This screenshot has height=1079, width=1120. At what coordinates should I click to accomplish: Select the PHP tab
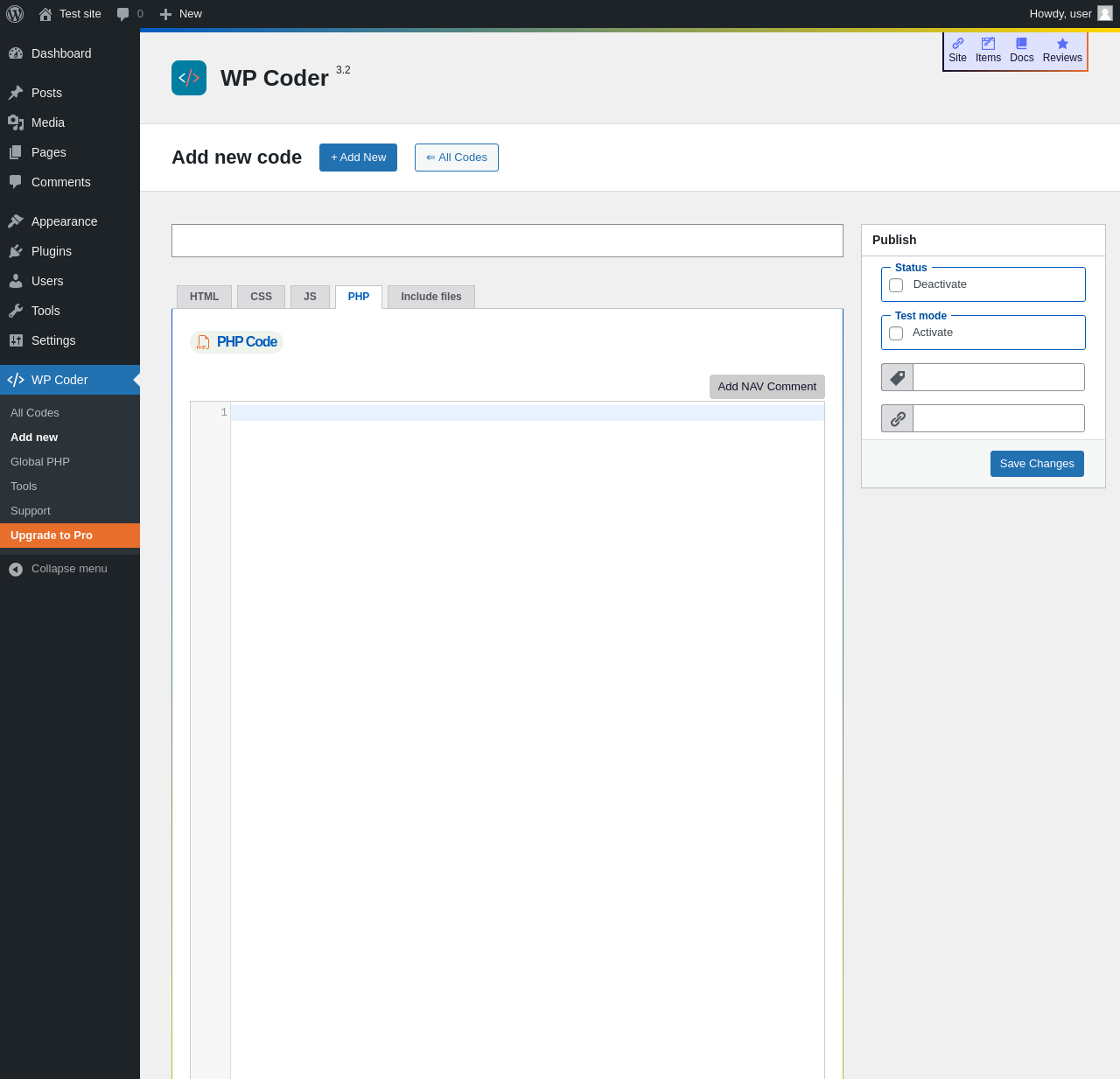click(x=359, y=297)
